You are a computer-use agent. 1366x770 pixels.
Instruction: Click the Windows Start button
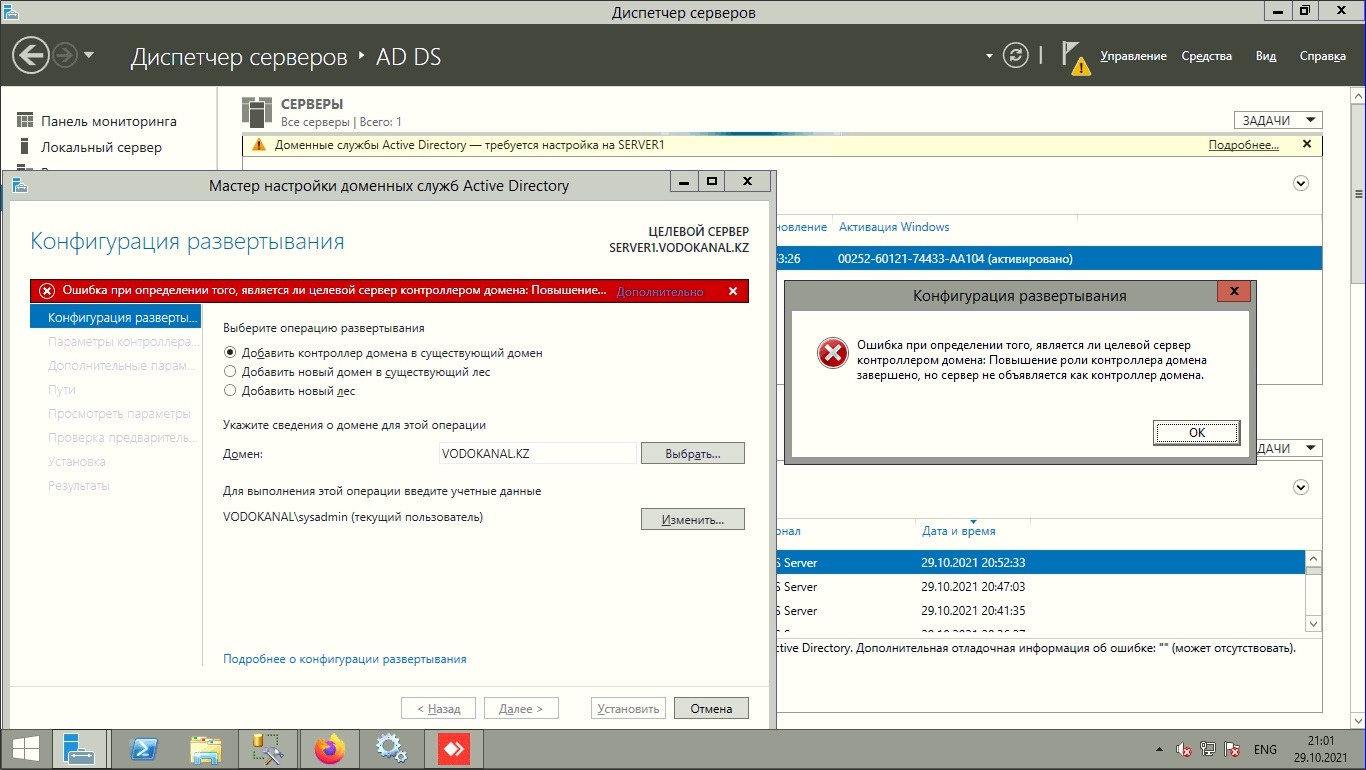[25, 748]
